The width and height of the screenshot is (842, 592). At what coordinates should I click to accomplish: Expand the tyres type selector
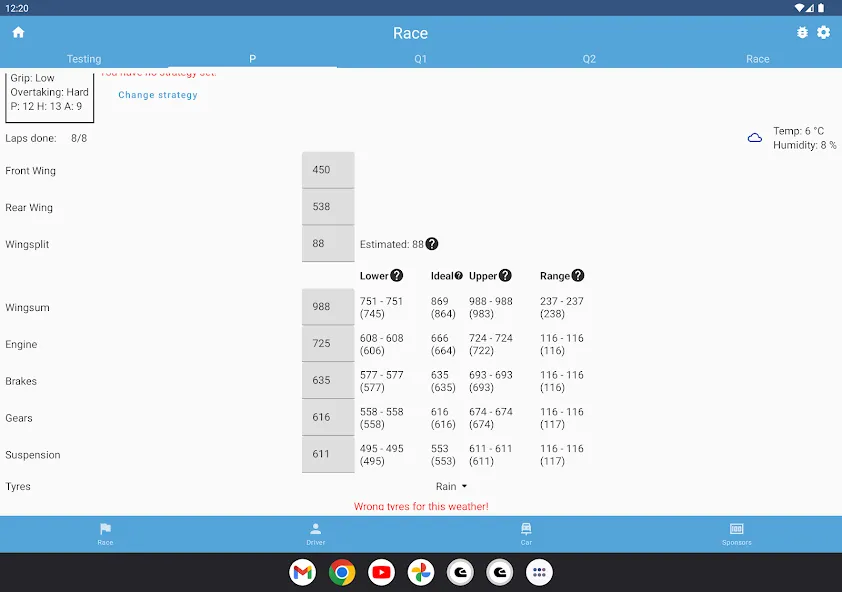450,486
